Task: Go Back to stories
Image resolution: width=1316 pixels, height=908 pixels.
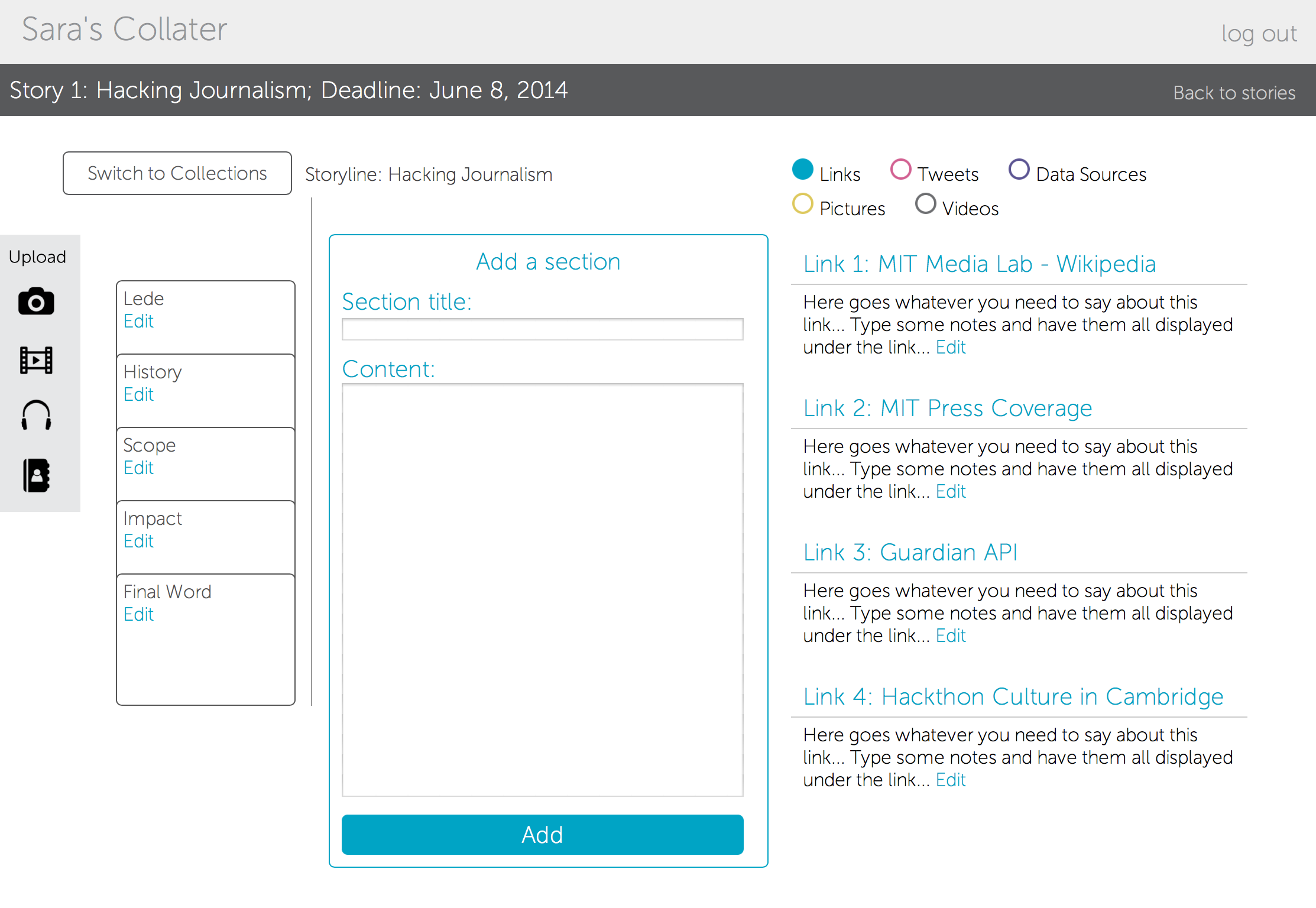Action: click(x=1234, y=93)
